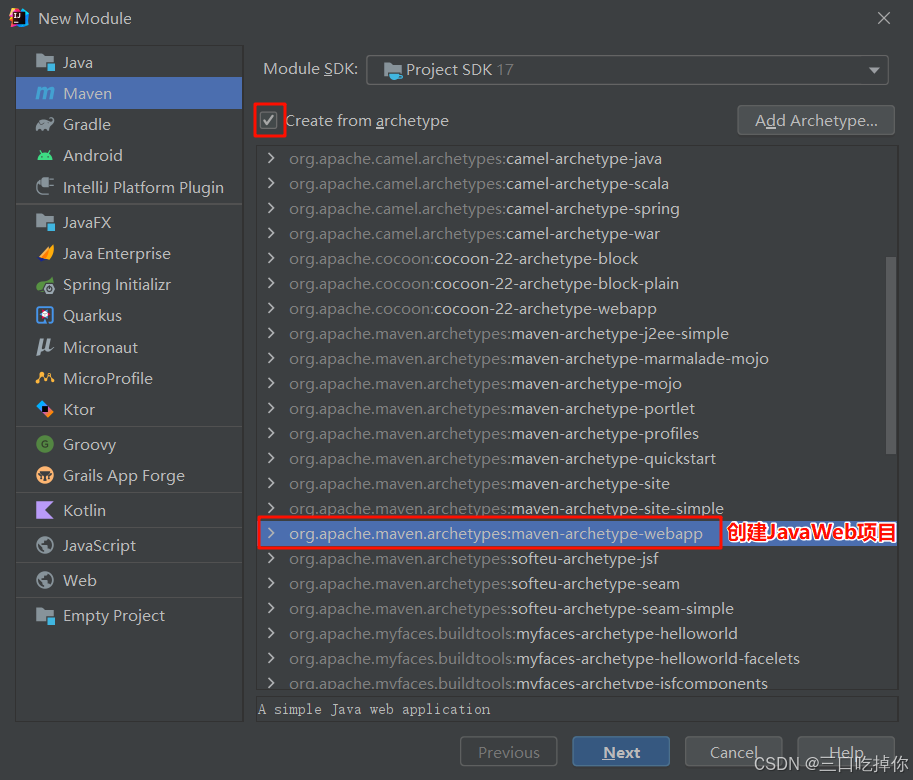Click the Java module type icon

coord(45,62)
